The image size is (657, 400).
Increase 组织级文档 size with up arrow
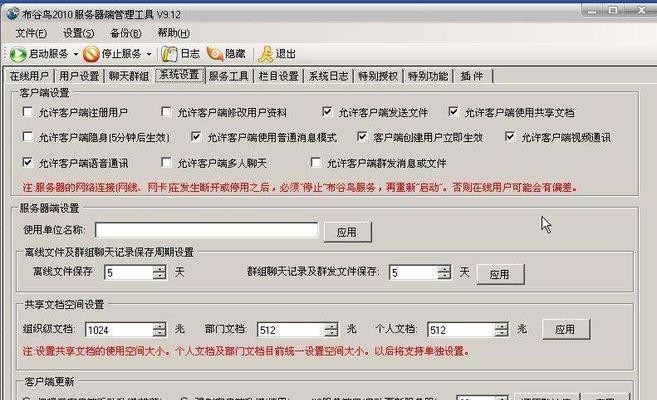(159, 326)
